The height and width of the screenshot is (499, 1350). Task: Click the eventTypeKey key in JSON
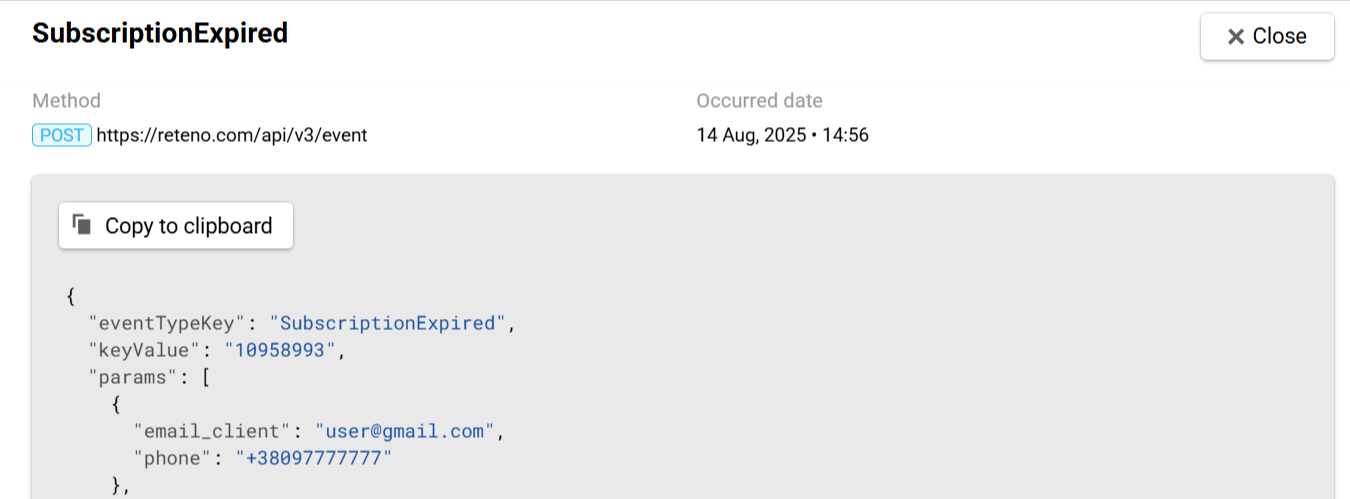166,323
